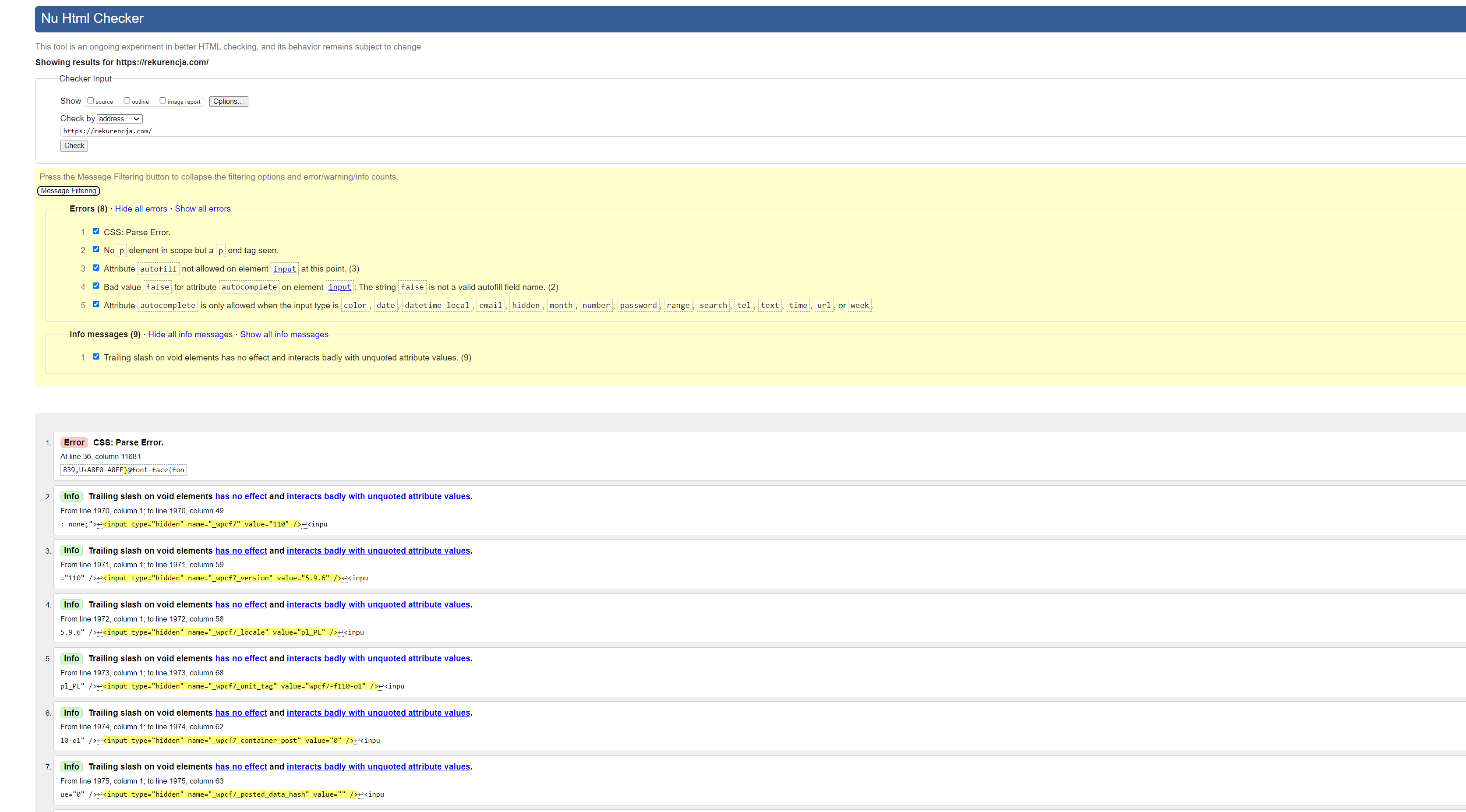Screen dimensions: 1466x812
Task: Open the 'input' link in the autofill error
Action: point(285,269)
